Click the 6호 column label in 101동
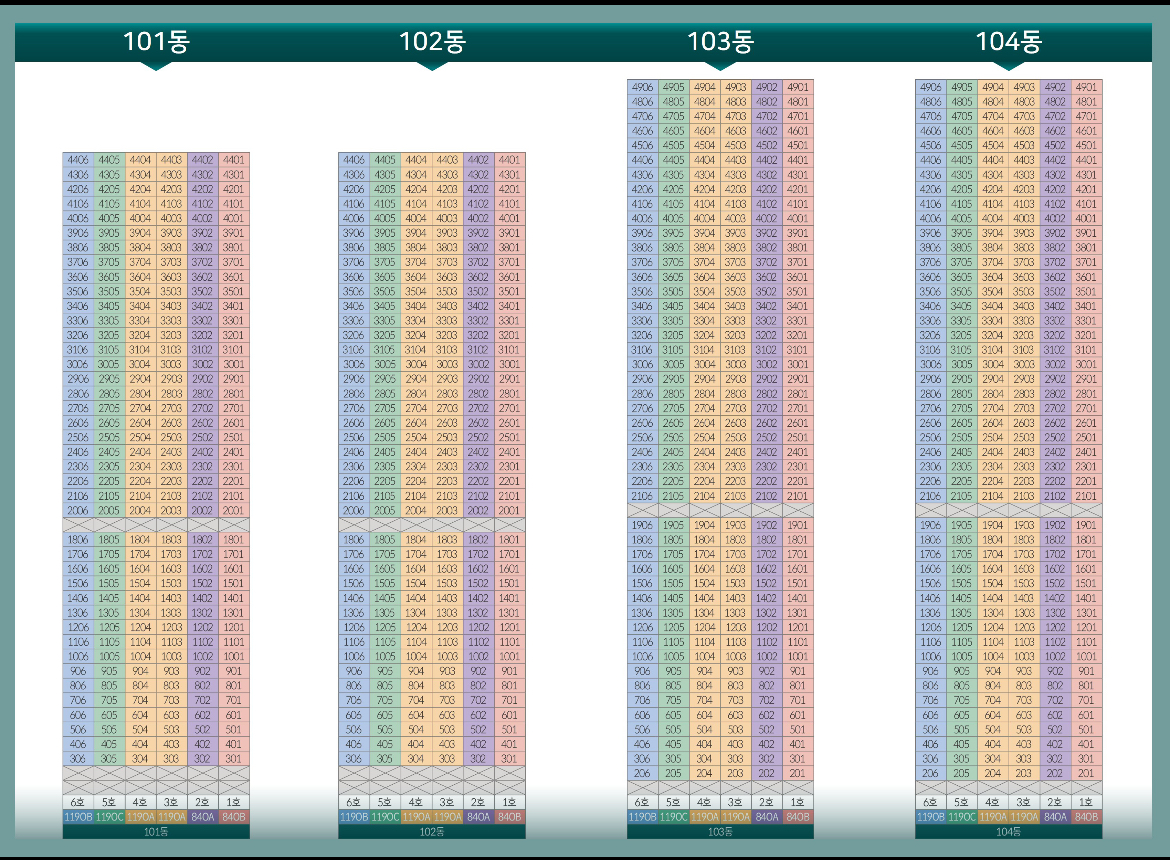This screenshot has height=860, width=1170. pos(78,802)
